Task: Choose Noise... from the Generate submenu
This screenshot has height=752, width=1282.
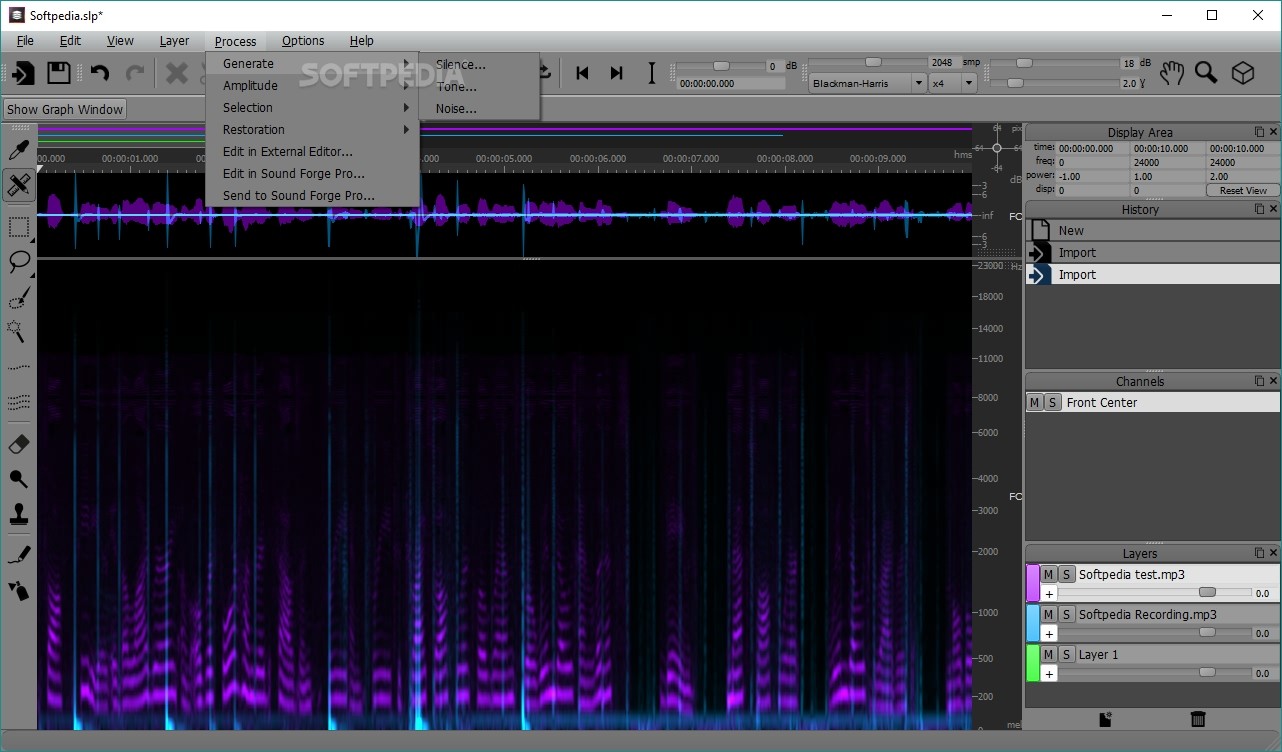Action: pyautogui.click(x=480, y=109)
